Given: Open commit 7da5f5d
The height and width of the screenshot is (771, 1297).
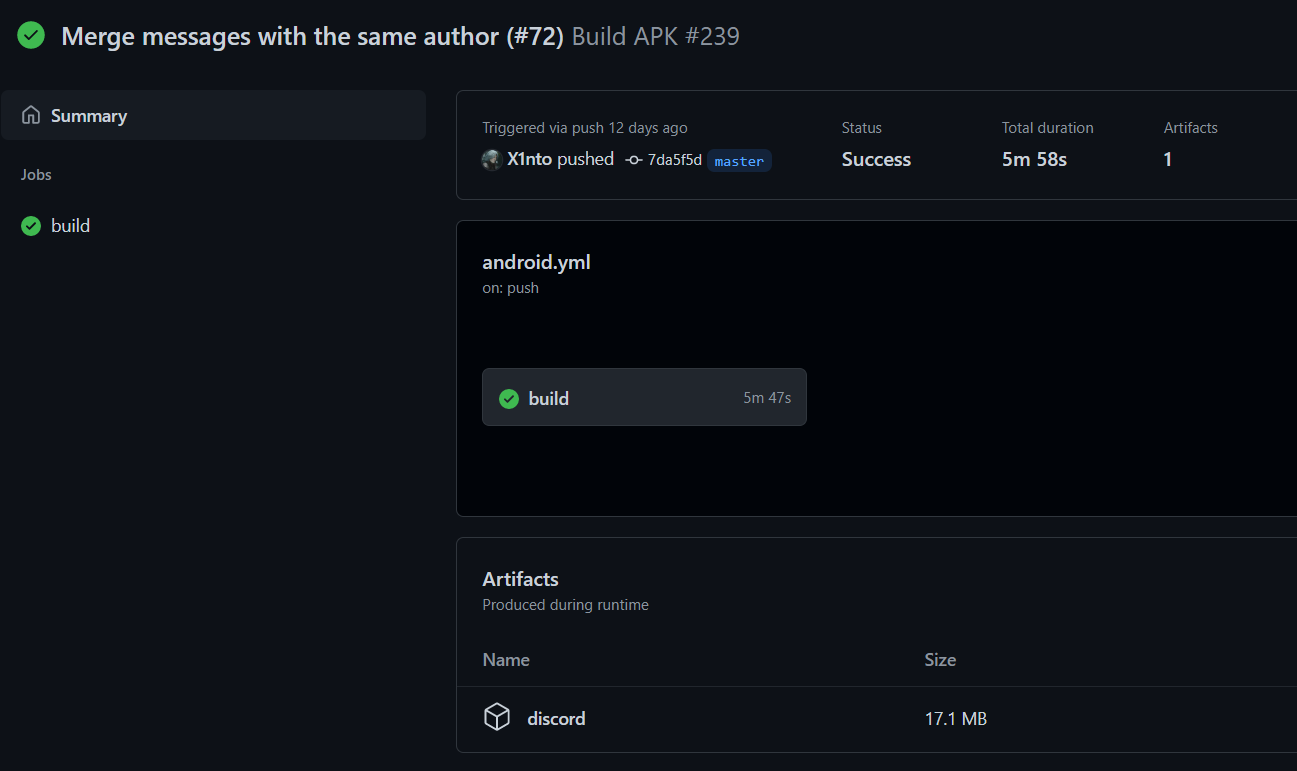Looking at the screenshot, I should (675, 159).
